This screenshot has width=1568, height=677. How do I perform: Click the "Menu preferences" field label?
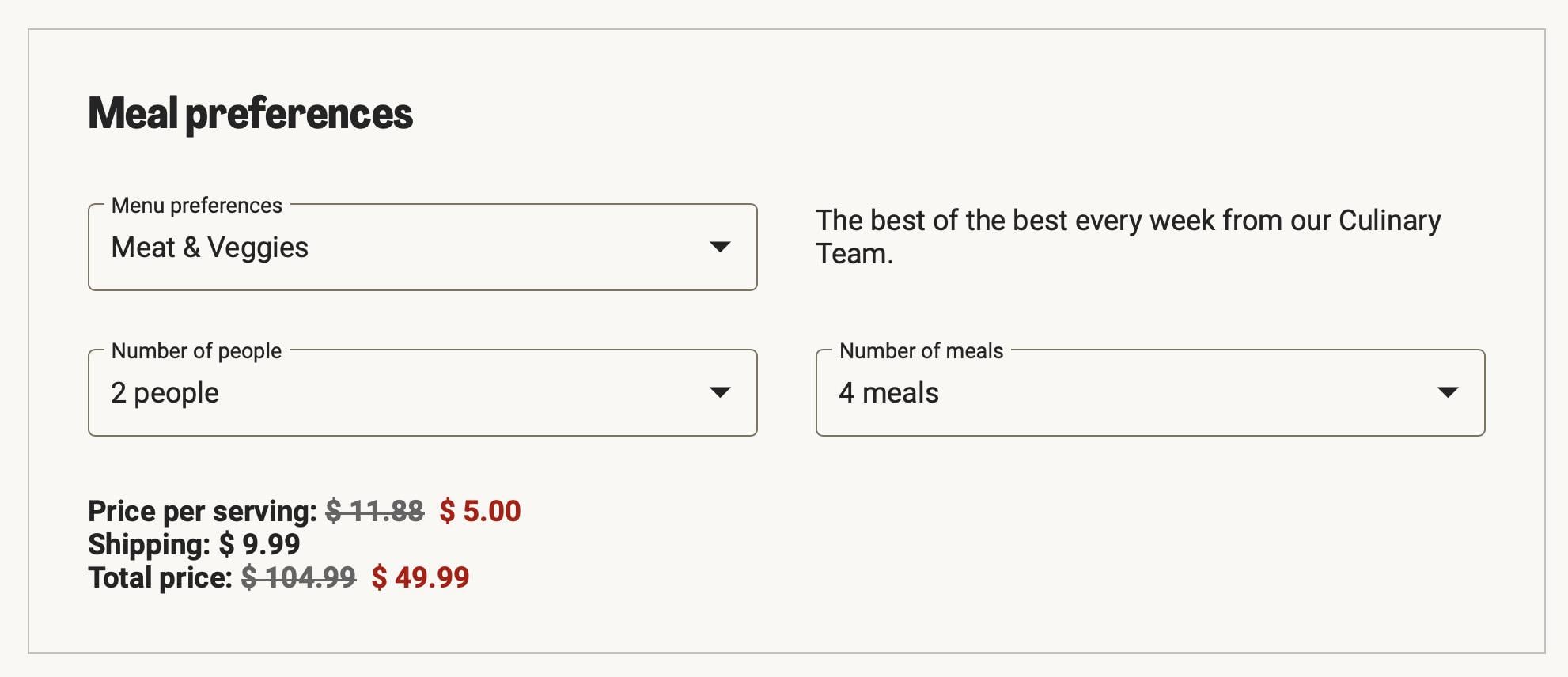(x=196, y=206)
